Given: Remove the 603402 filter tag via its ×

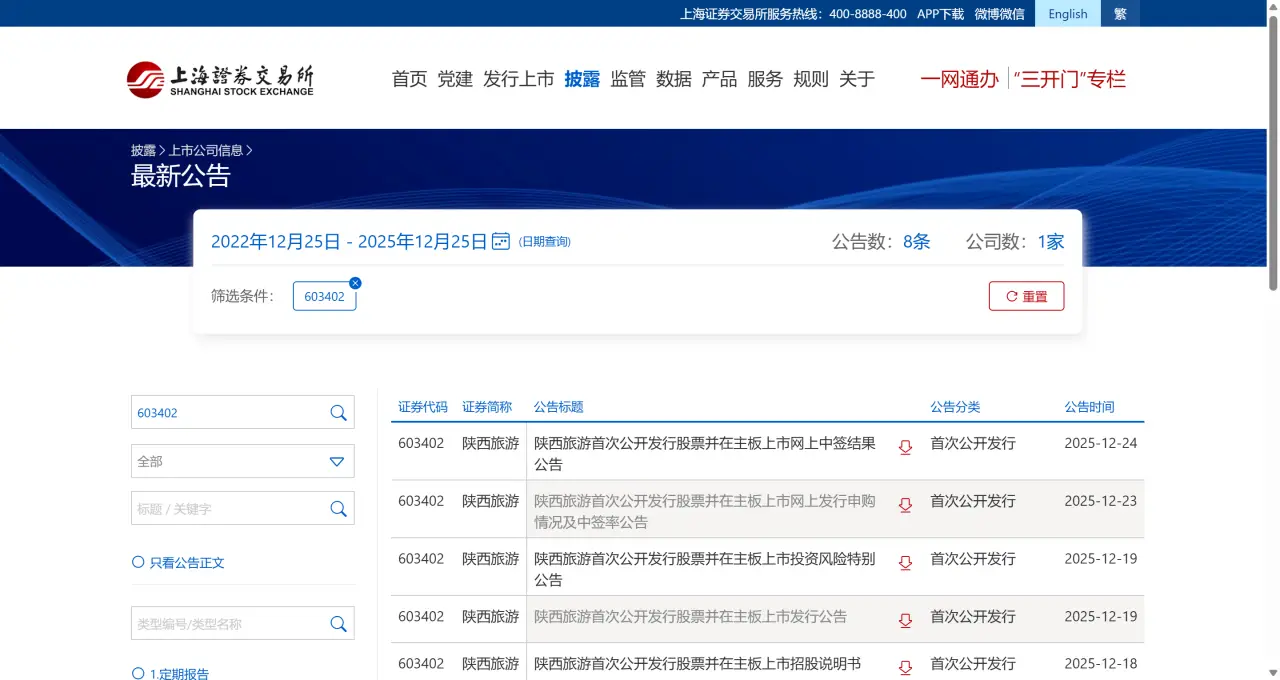Looking at the screenshot, I should [355, 283].
